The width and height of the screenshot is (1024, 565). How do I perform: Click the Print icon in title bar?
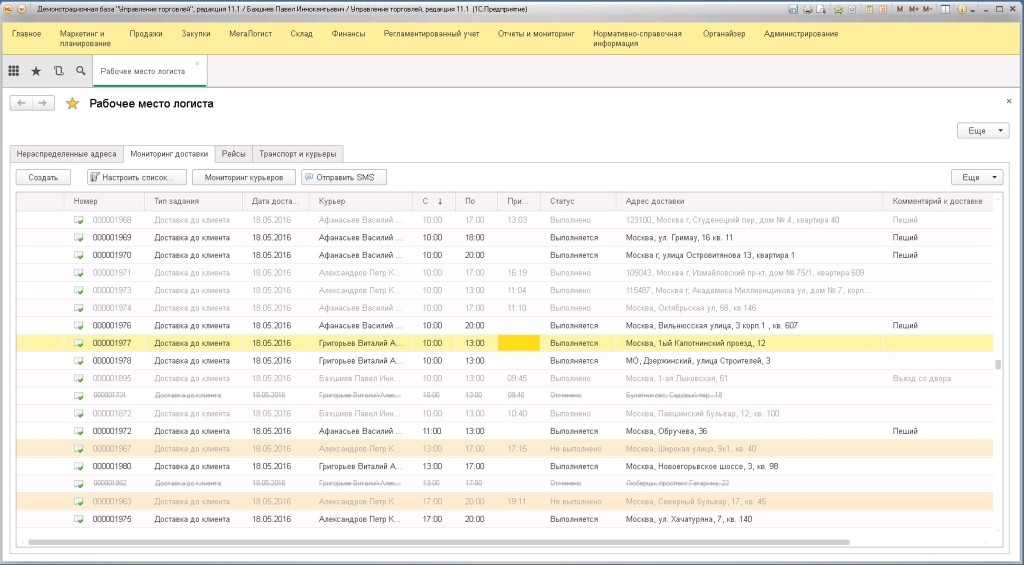808,9
